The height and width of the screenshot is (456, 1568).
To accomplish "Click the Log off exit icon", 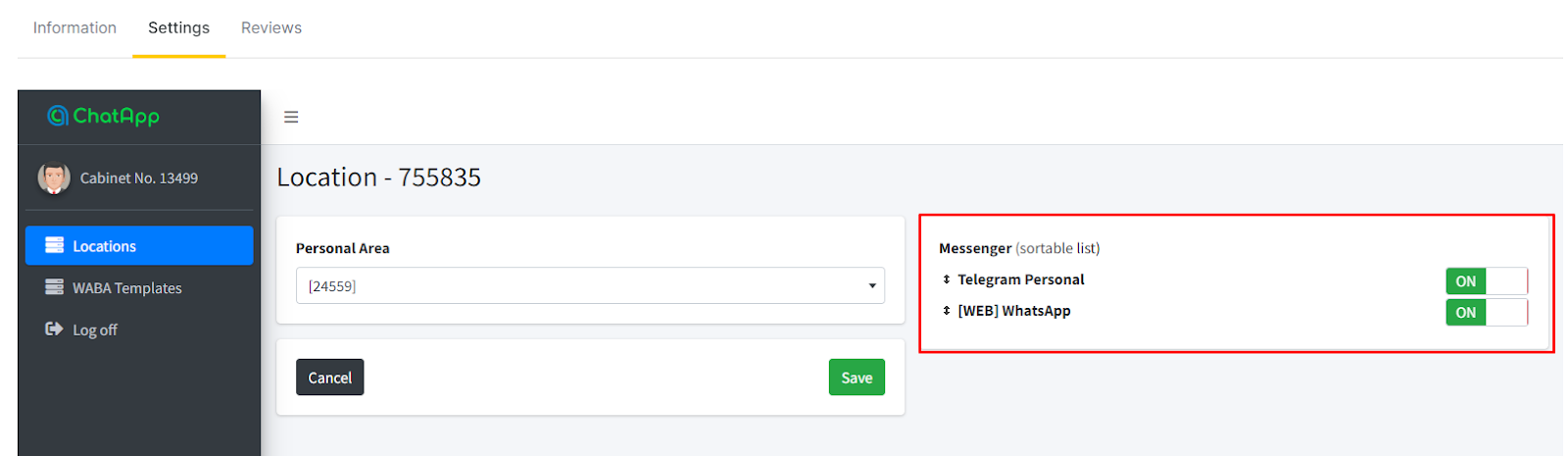I will click(54, 329).
